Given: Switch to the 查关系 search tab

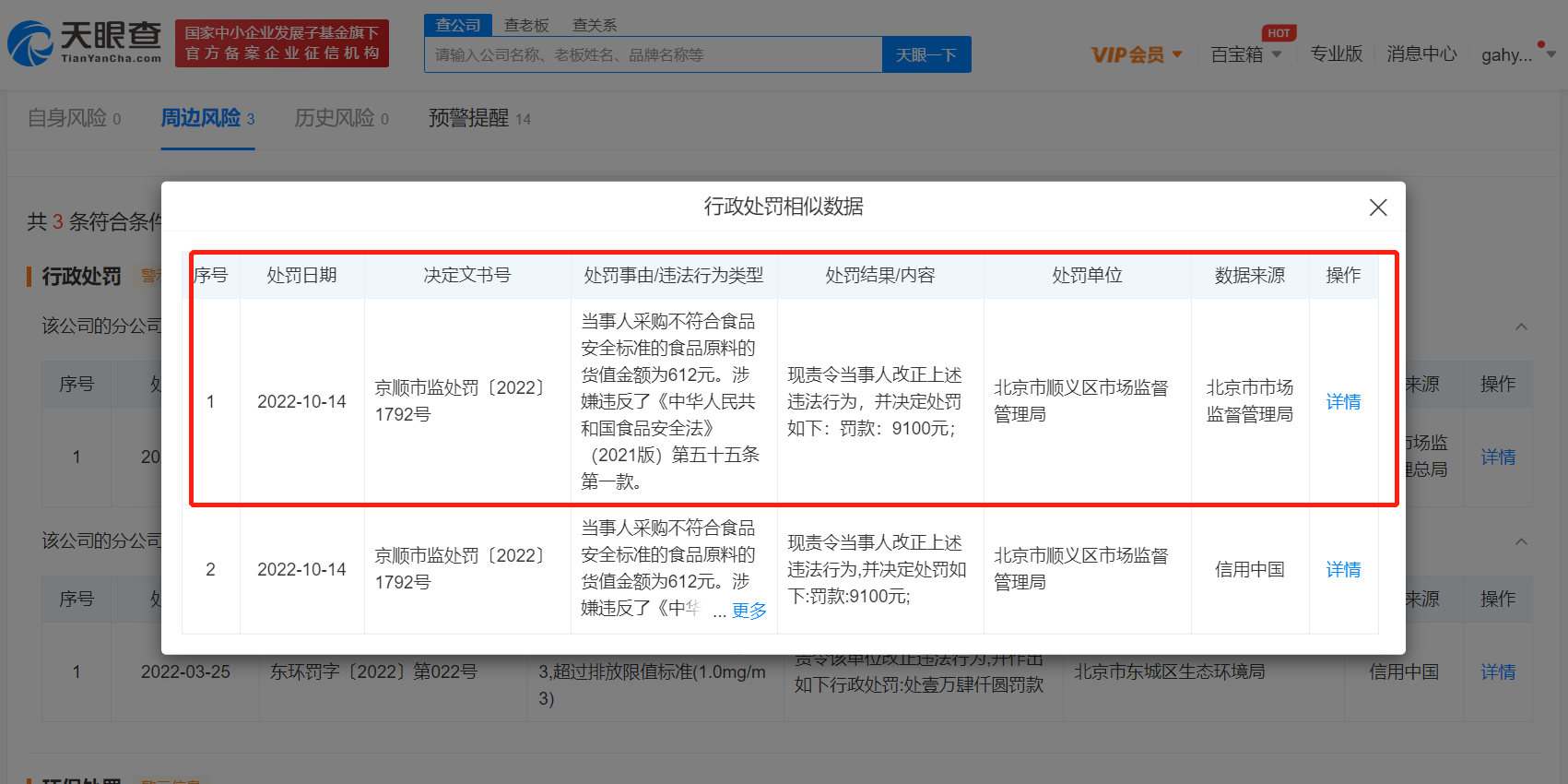Looking at the screenshot, I should pos(595,25).
